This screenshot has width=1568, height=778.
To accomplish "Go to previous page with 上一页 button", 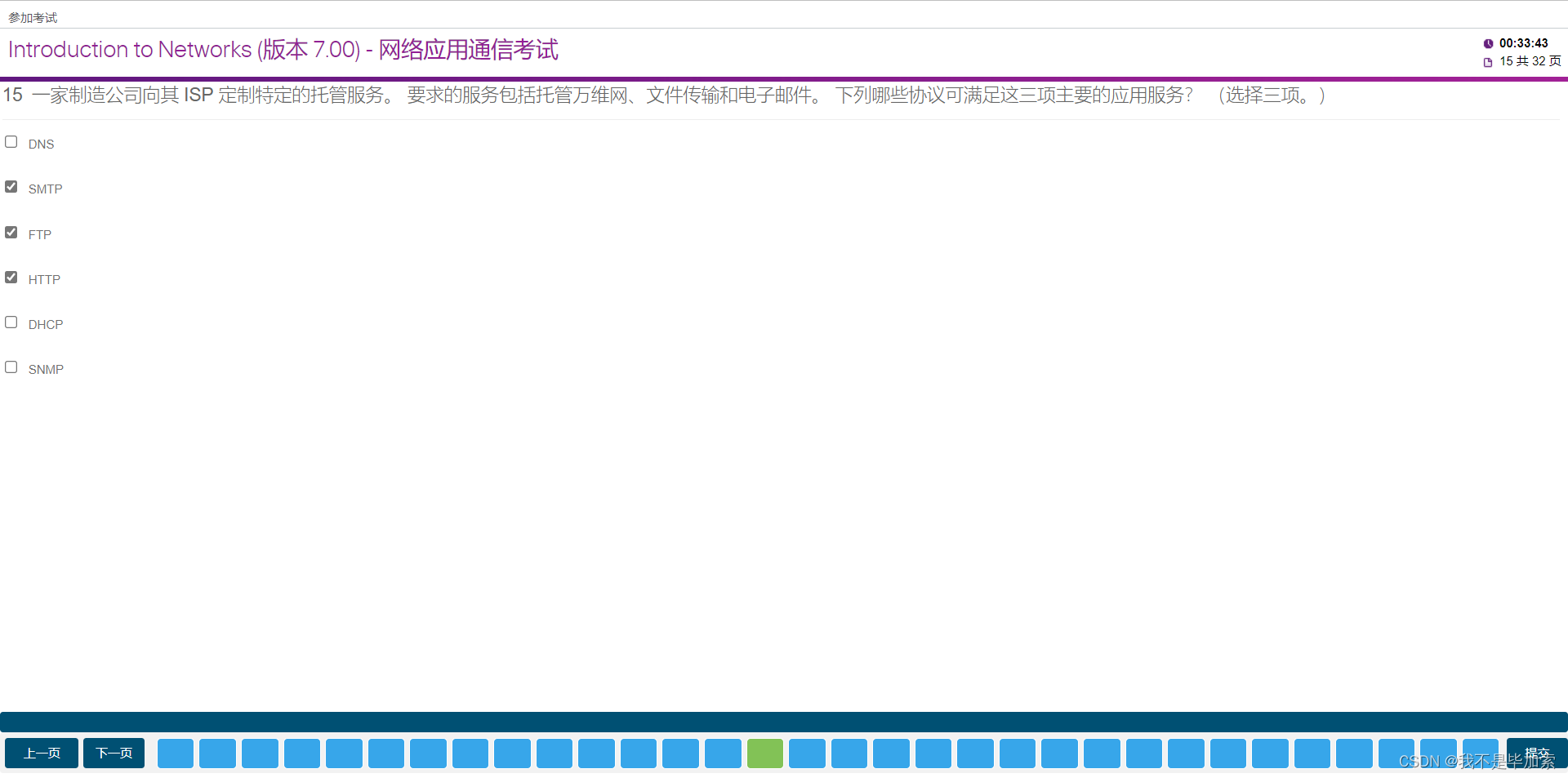I will coord(42,753).
